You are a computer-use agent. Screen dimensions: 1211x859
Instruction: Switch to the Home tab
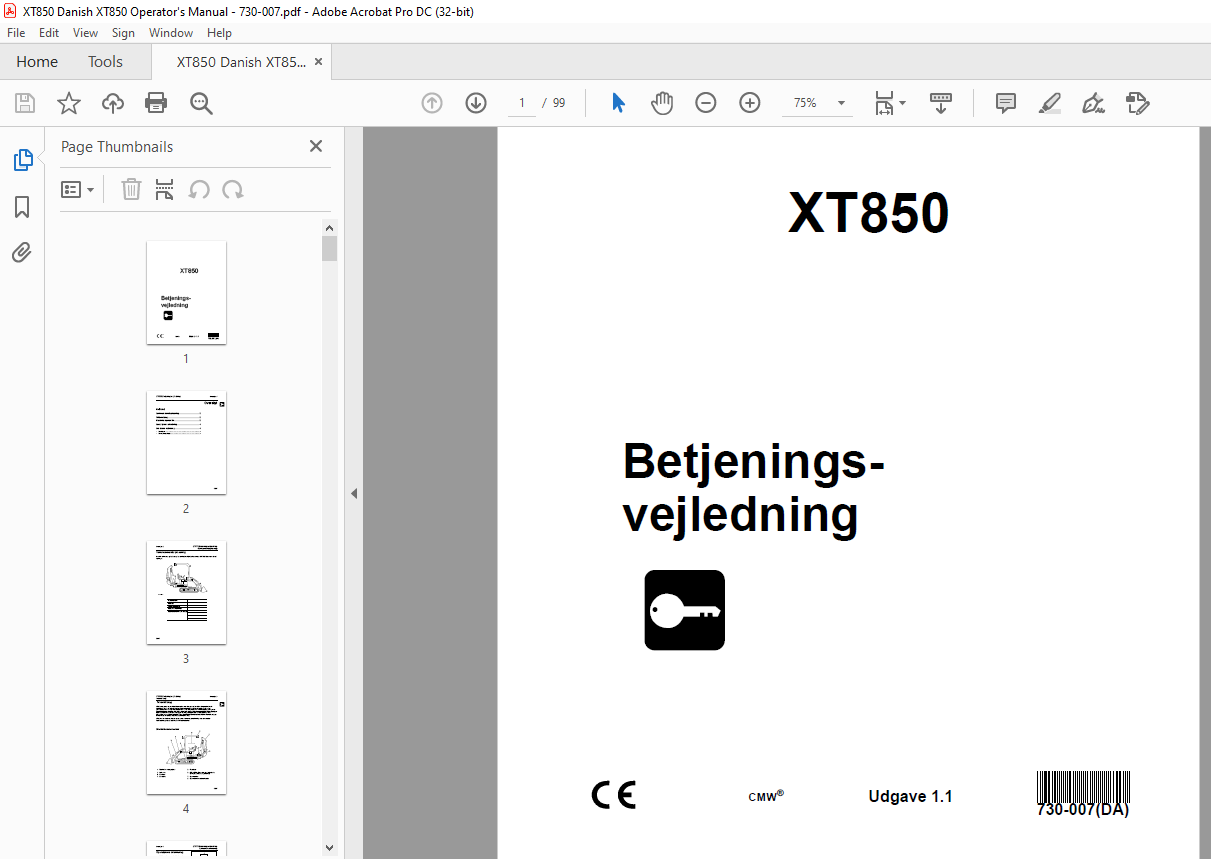click(37, 61)
